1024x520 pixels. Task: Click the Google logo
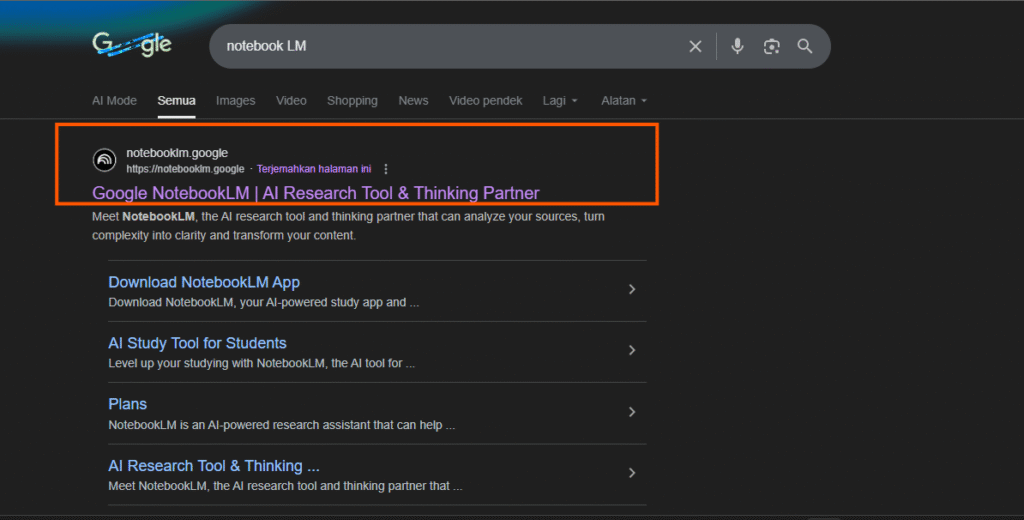(133, 45)
